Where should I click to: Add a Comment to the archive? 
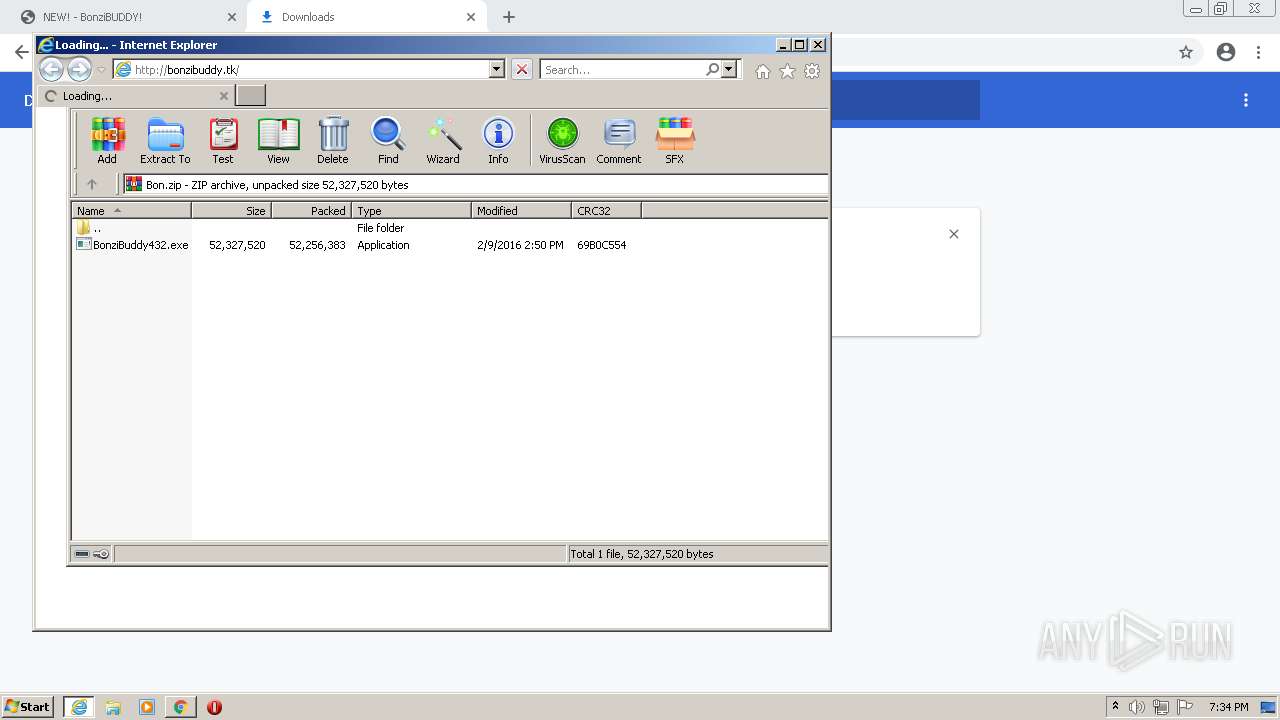tap(619, 141)
